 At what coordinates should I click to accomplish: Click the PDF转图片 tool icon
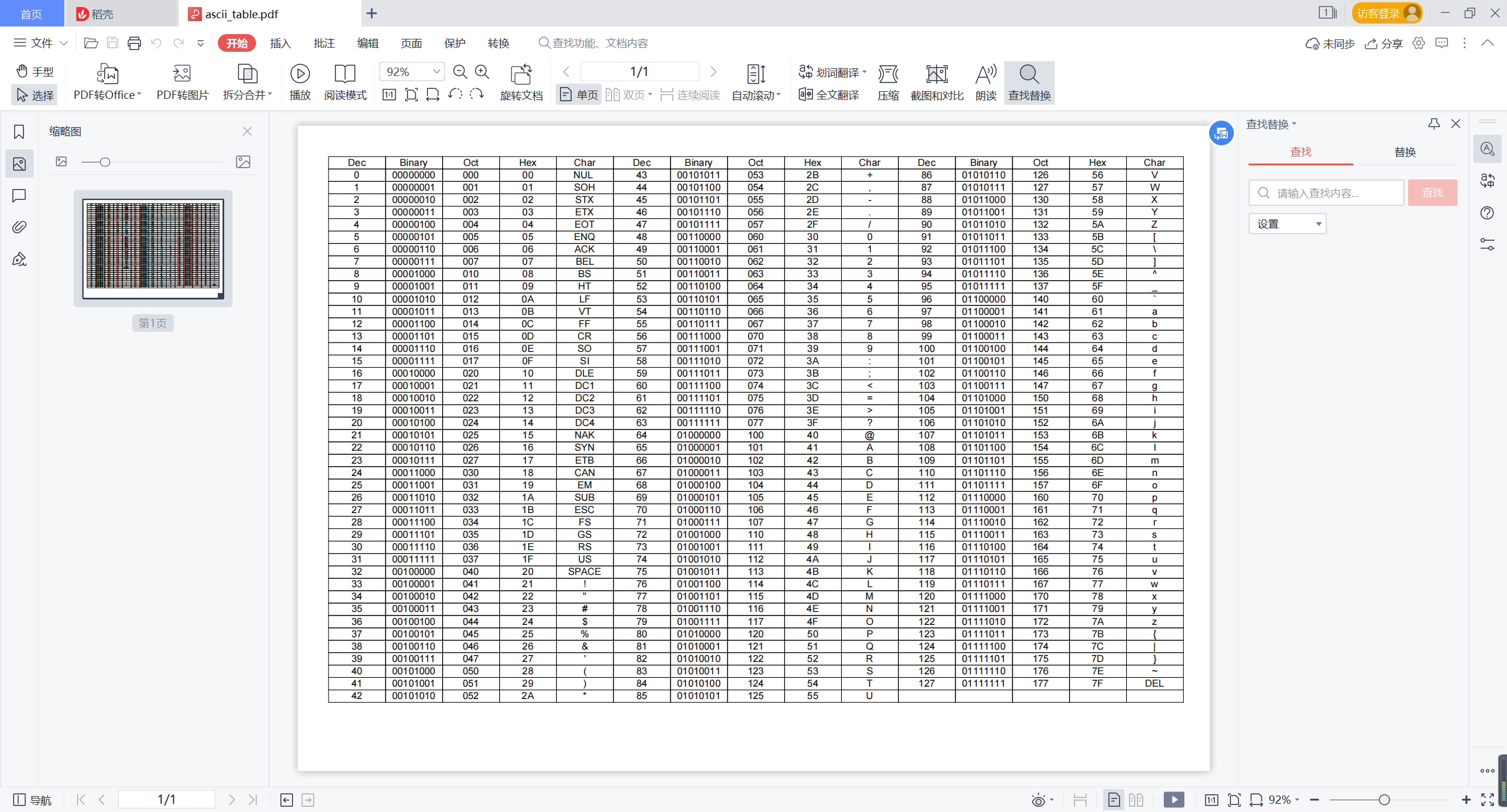pyautogui.click(x=182, y=74)
